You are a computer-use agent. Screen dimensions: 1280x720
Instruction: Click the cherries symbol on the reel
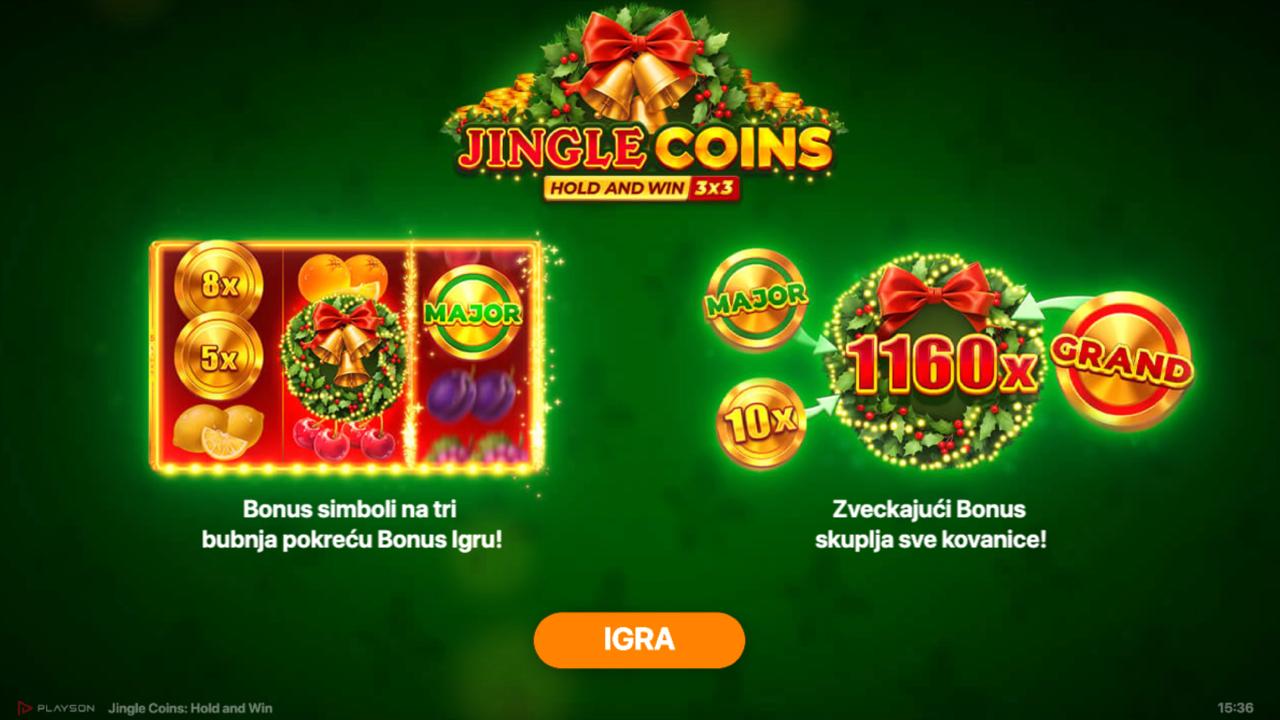344,440
